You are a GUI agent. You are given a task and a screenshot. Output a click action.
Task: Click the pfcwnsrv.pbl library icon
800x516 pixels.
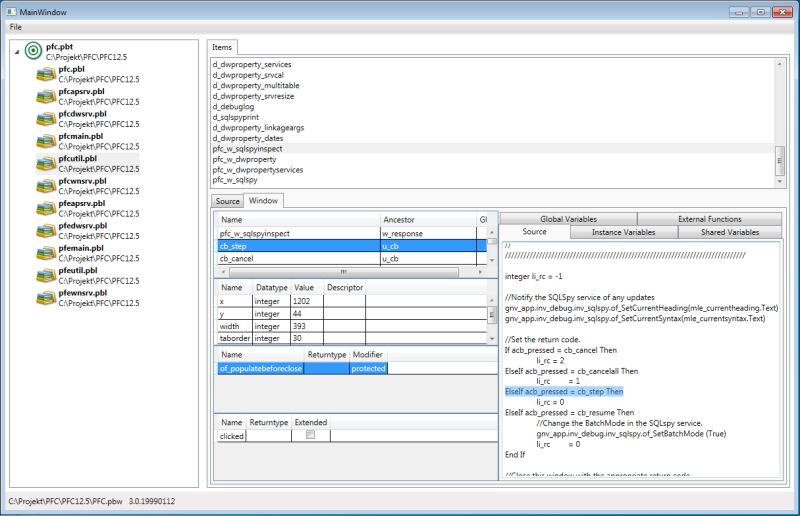[x=46, y=186]
